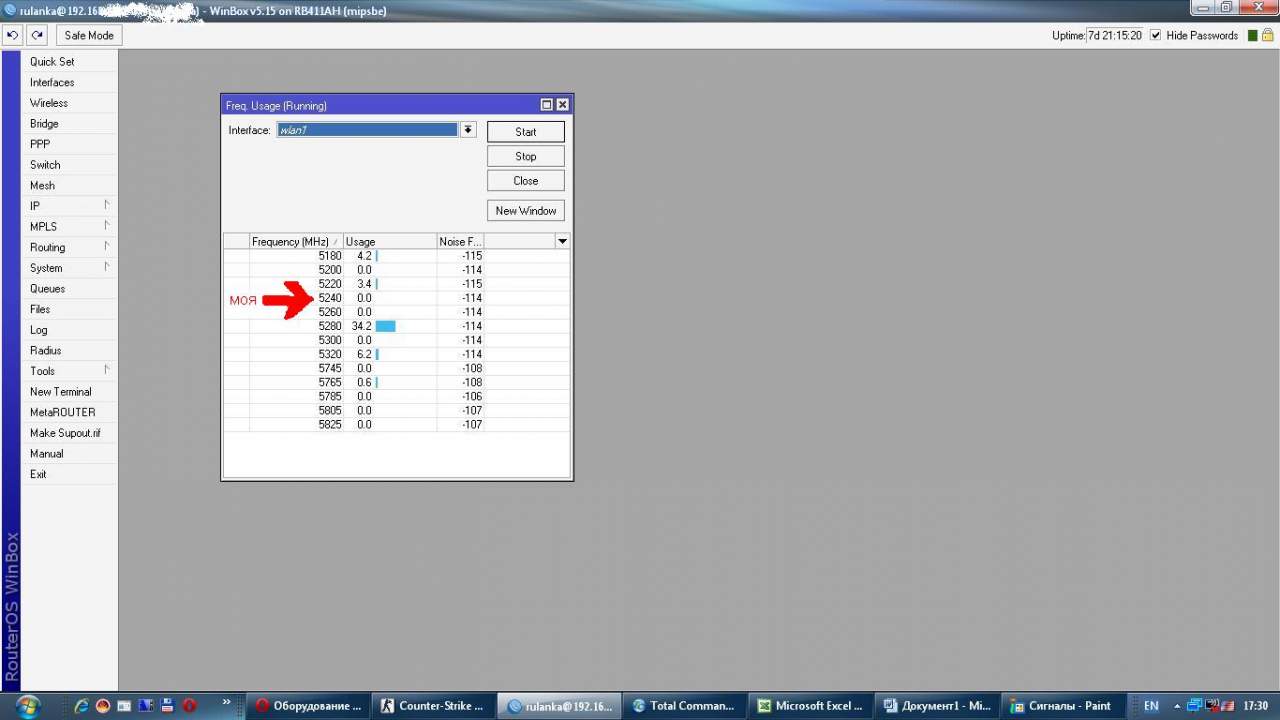The height and width of the screenshot is (720, 1280).
Task: Open the MetaROUTER menu item
Action: point(69,412)
